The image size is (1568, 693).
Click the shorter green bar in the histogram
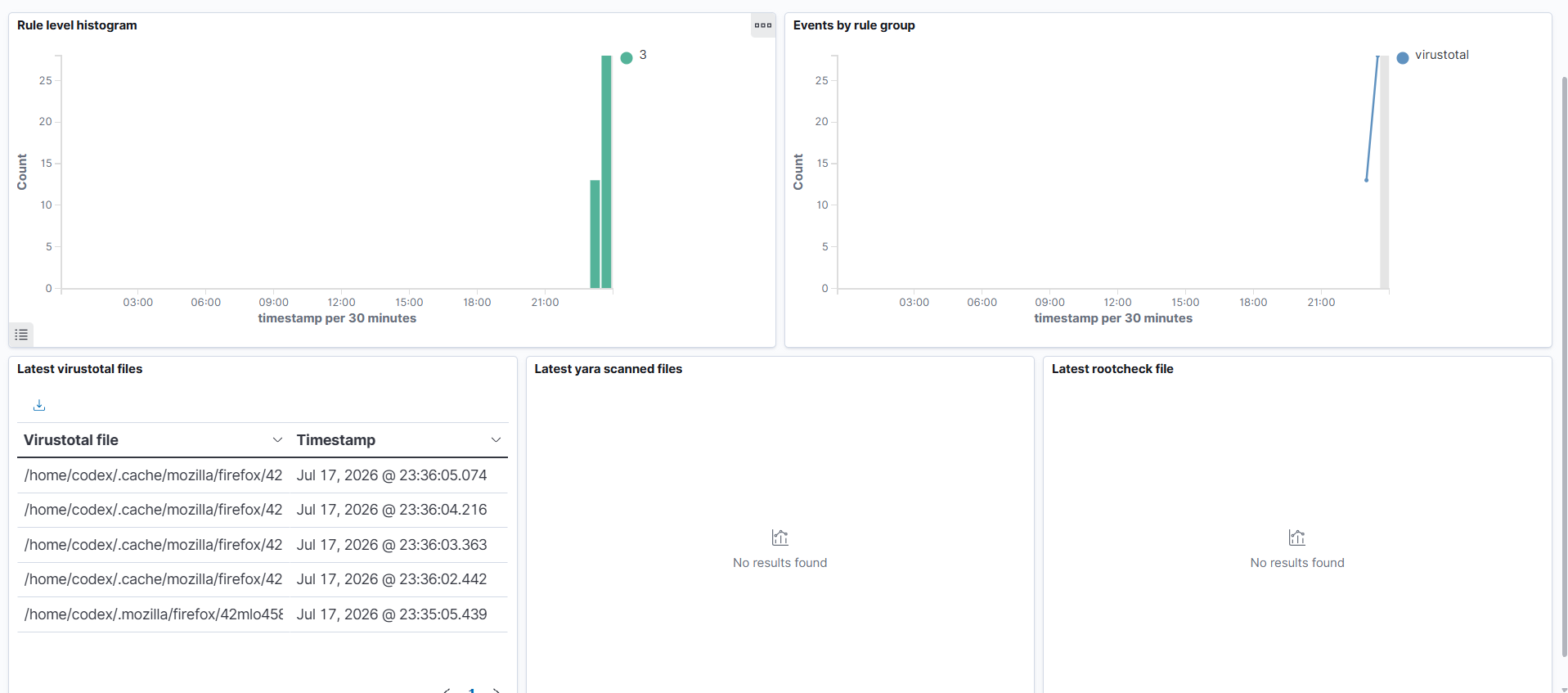pyautogui.click(x=595, y=234)
